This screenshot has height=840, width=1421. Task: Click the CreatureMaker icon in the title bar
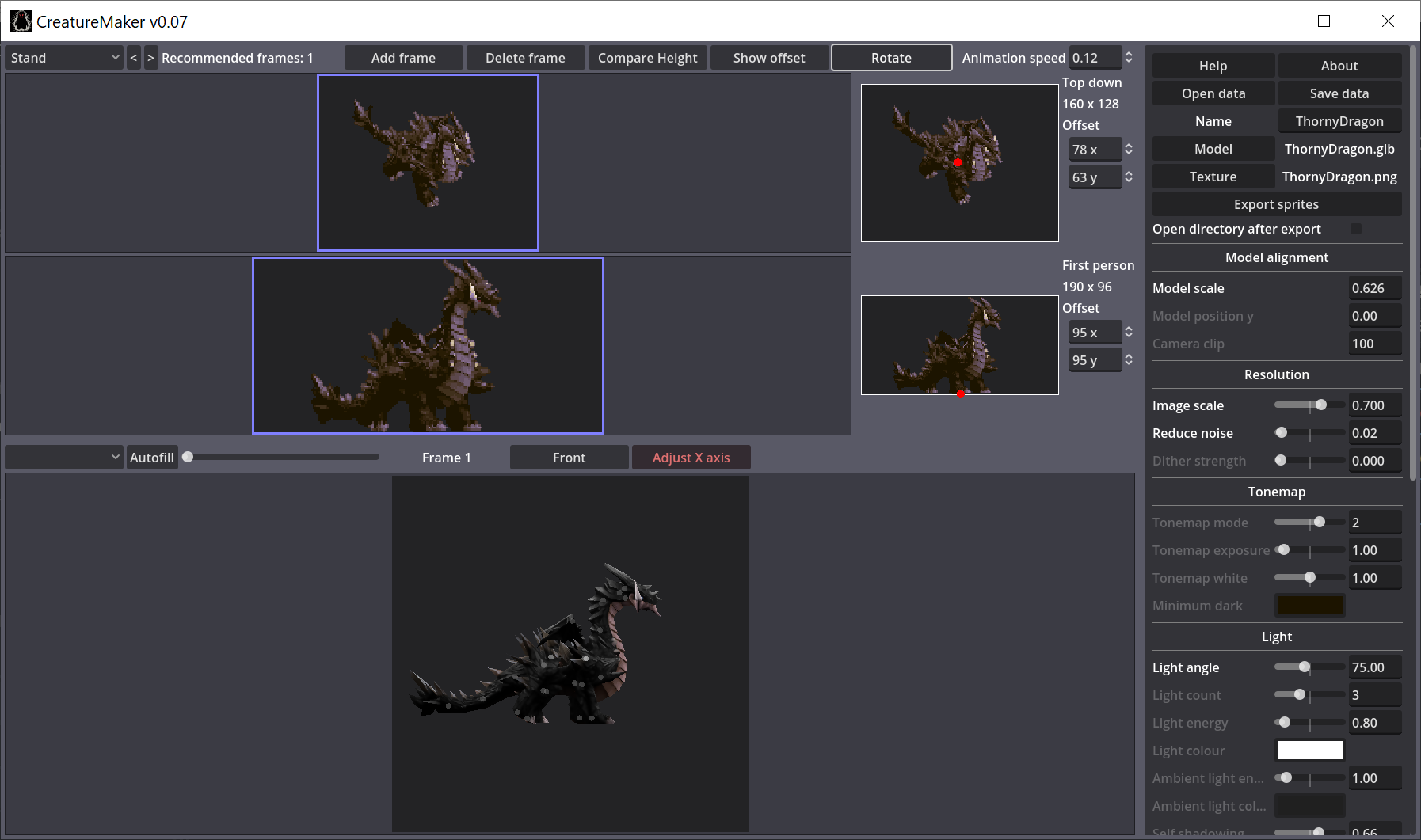tap(21, 21)
